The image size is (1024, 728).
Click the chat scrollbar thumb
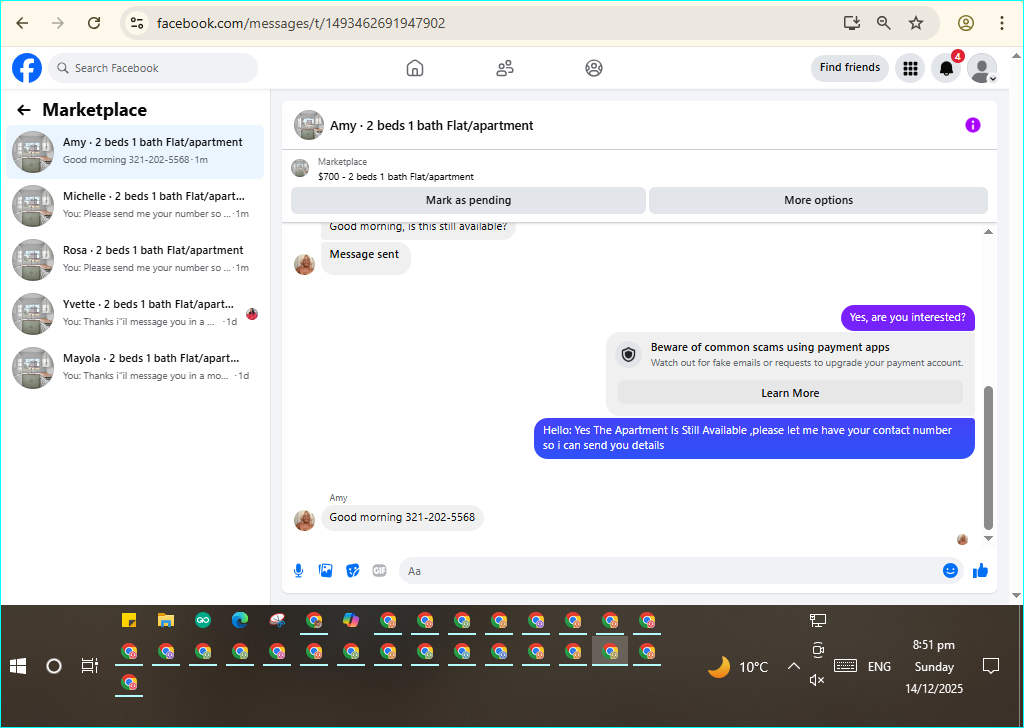pyautogui.click(x=988, y=458)
